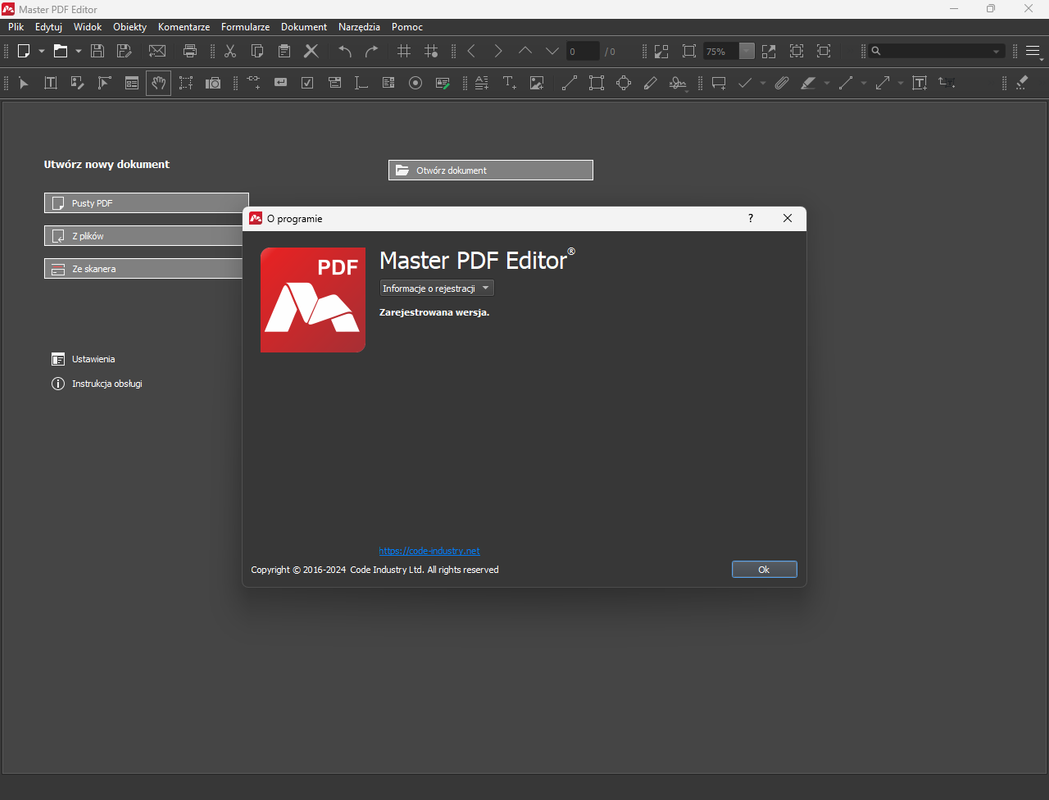Open the Dokument menu
This screenshot has height=800, width=1049.
[304, 27]
